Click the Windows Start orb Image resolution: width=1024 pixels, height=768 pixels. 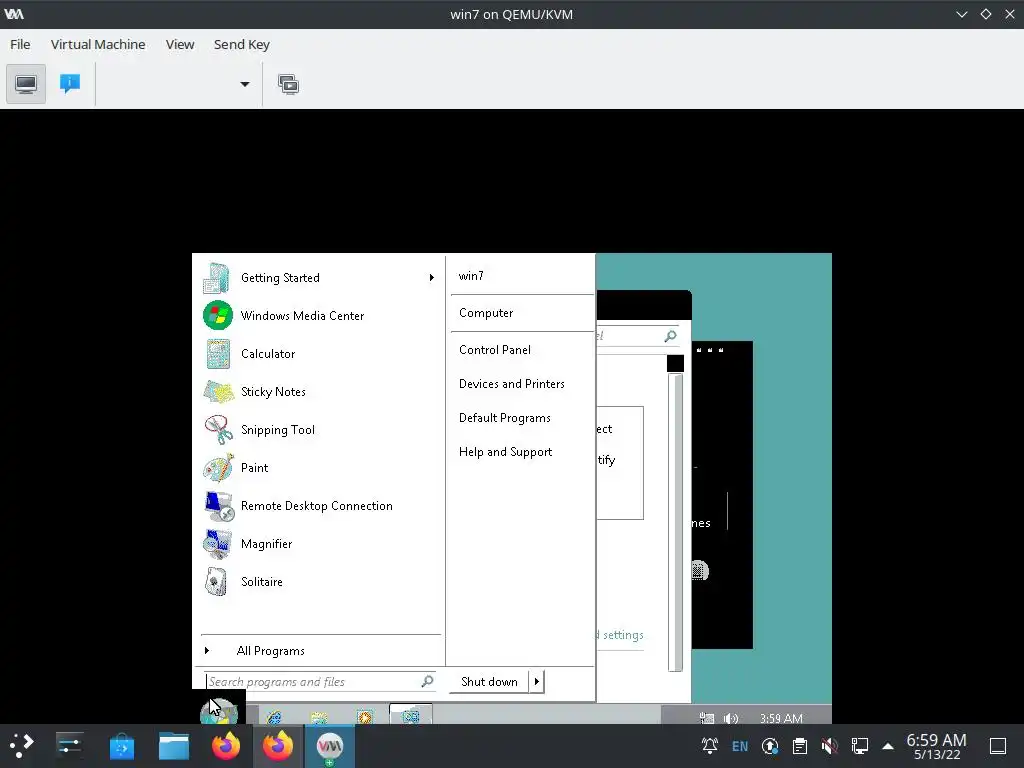tap(219, 711)
